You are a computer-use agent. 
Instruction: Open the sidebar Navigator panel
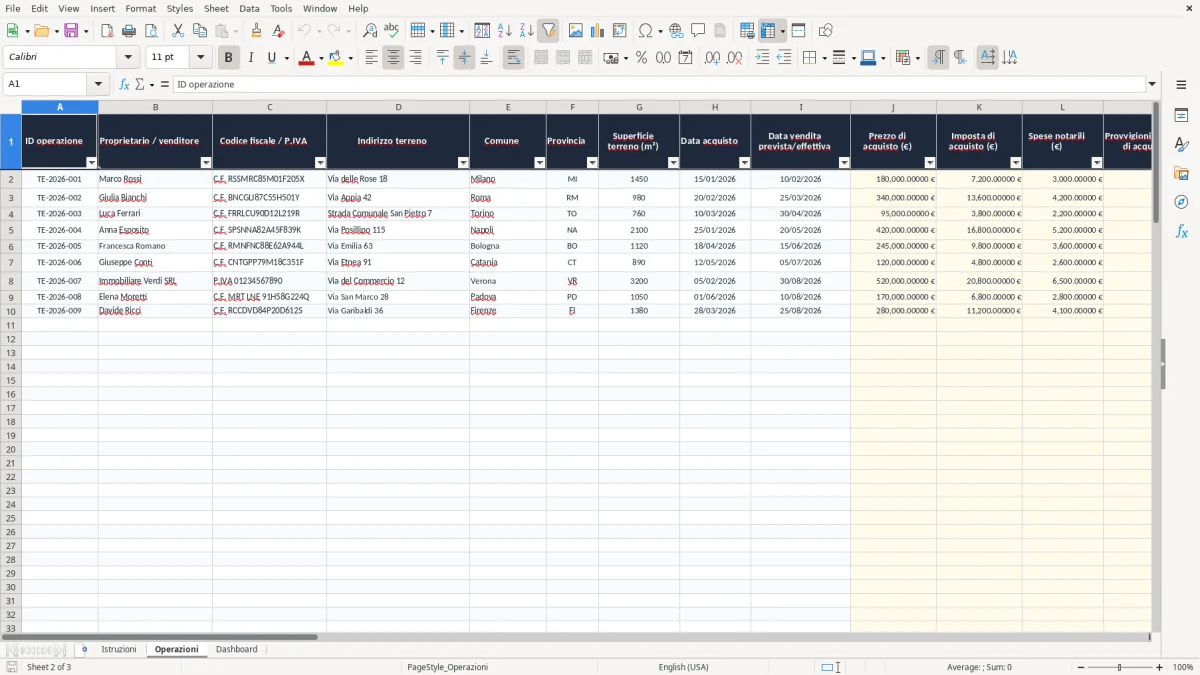click(1181, 202)
